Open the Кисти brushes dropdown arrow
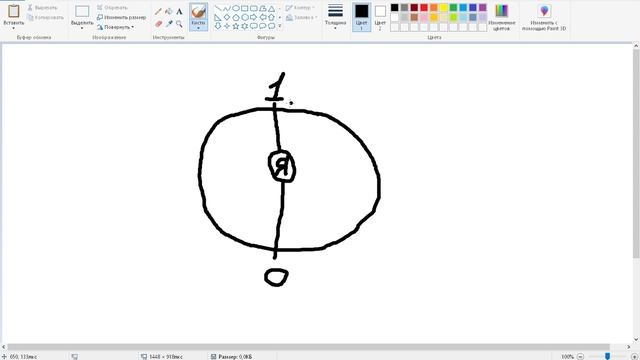The width and height of the screenshot is (640, 360). [x=198, y=28]
